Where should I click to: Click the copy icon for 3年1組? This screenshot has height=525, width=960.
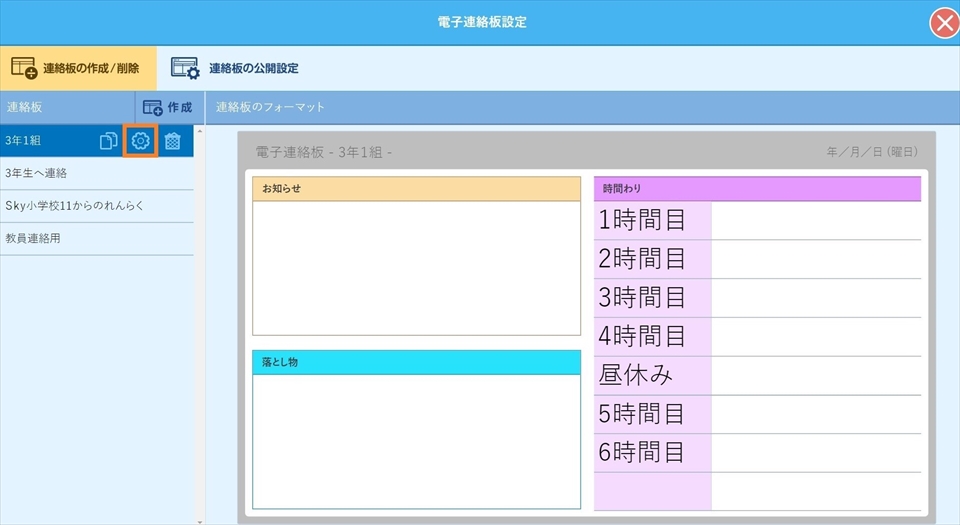tap(109, 141)
